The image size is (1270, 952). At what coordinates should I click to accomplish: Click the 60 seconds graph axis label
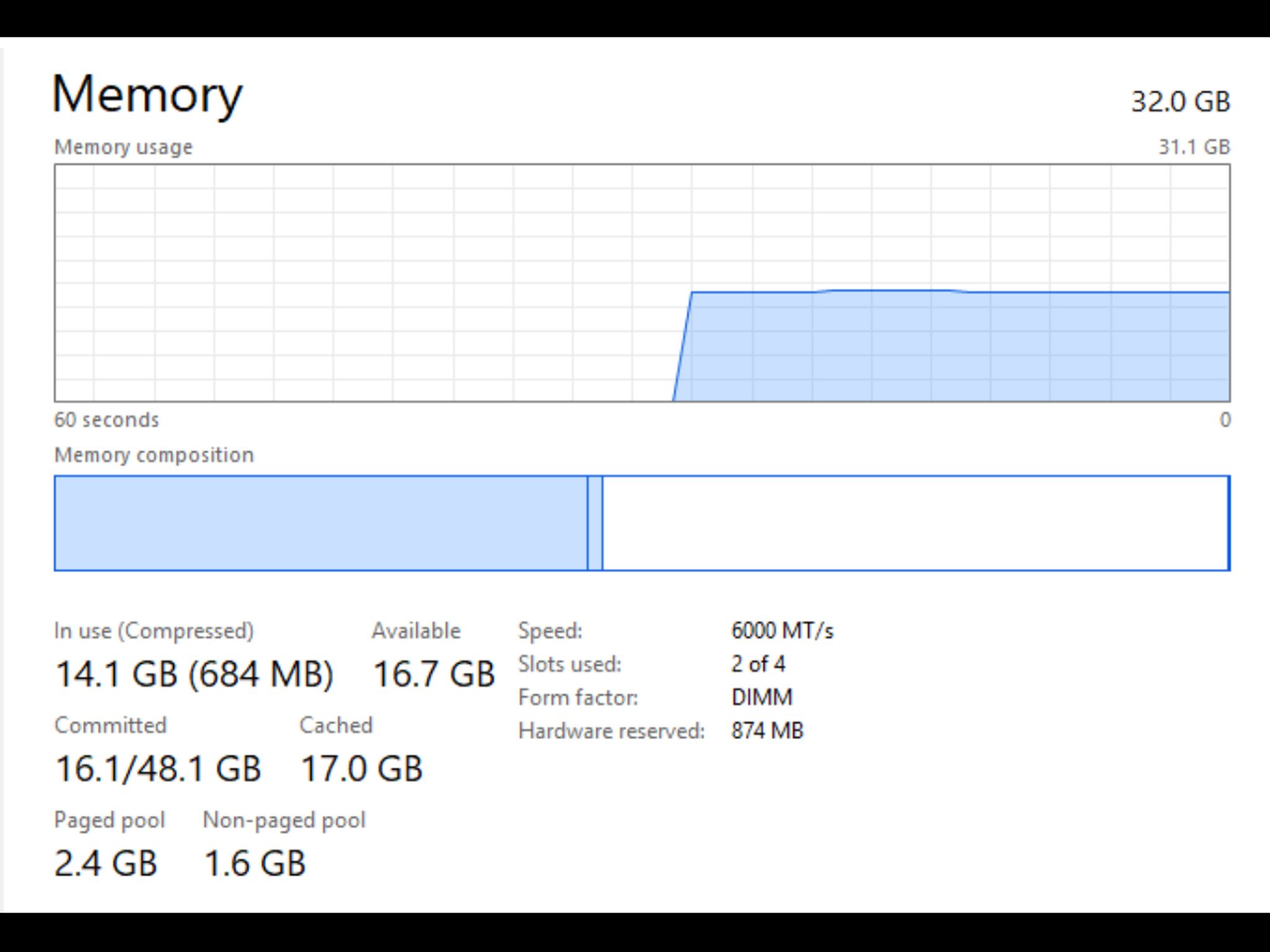tap(106, 420)
